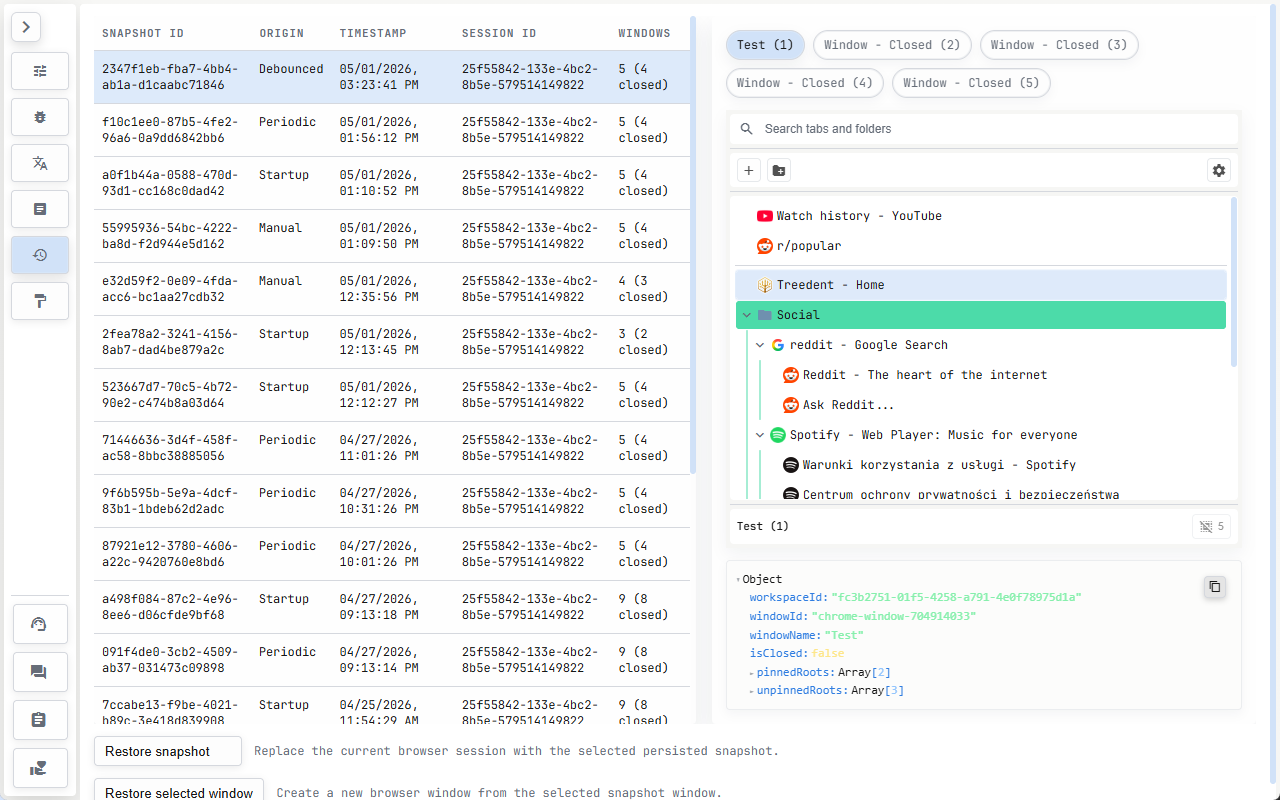Open the bug/debug panel in sidebar
This screenshot has width=1280, height=800.
(x=40, y=117)
